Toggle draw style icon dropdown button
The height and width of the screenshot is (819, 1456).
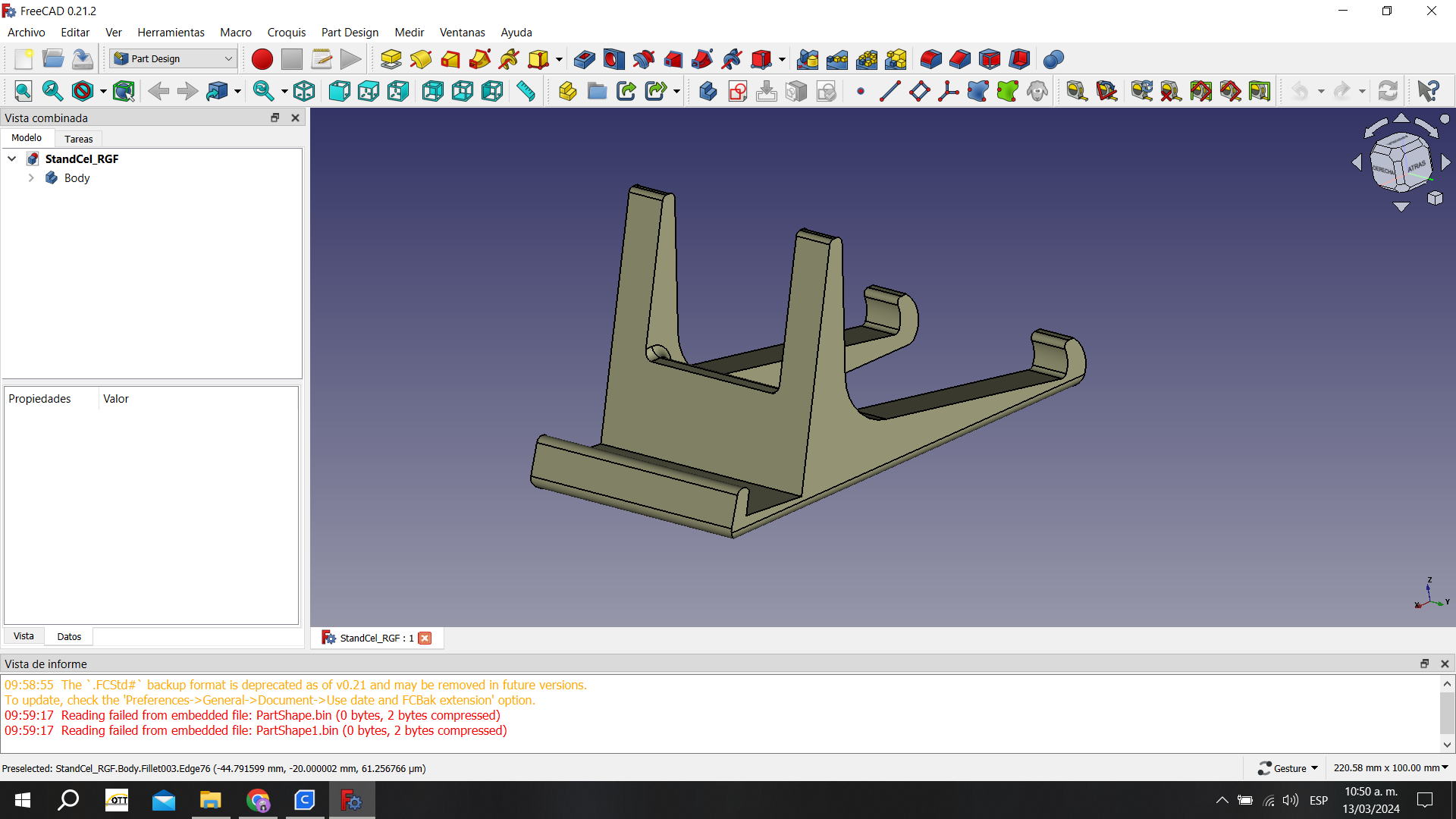point(103,91)
